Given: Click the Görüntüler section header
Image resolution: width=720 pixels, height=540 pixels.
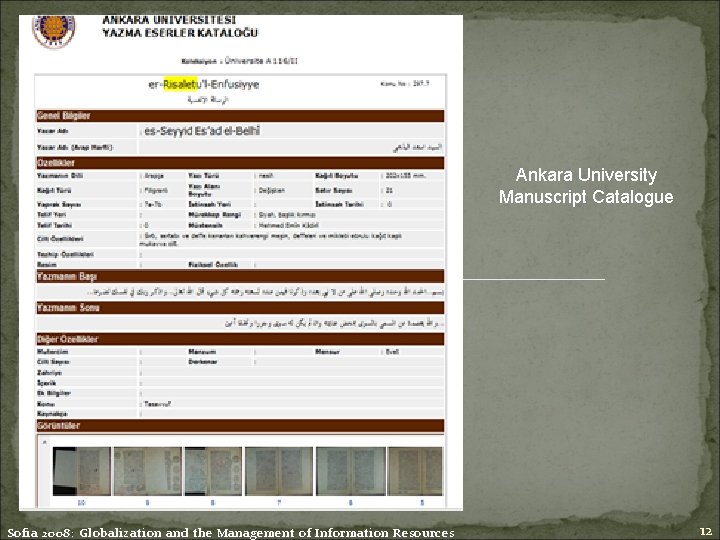Looking at the screenshot, I should (x=240, y=426).
